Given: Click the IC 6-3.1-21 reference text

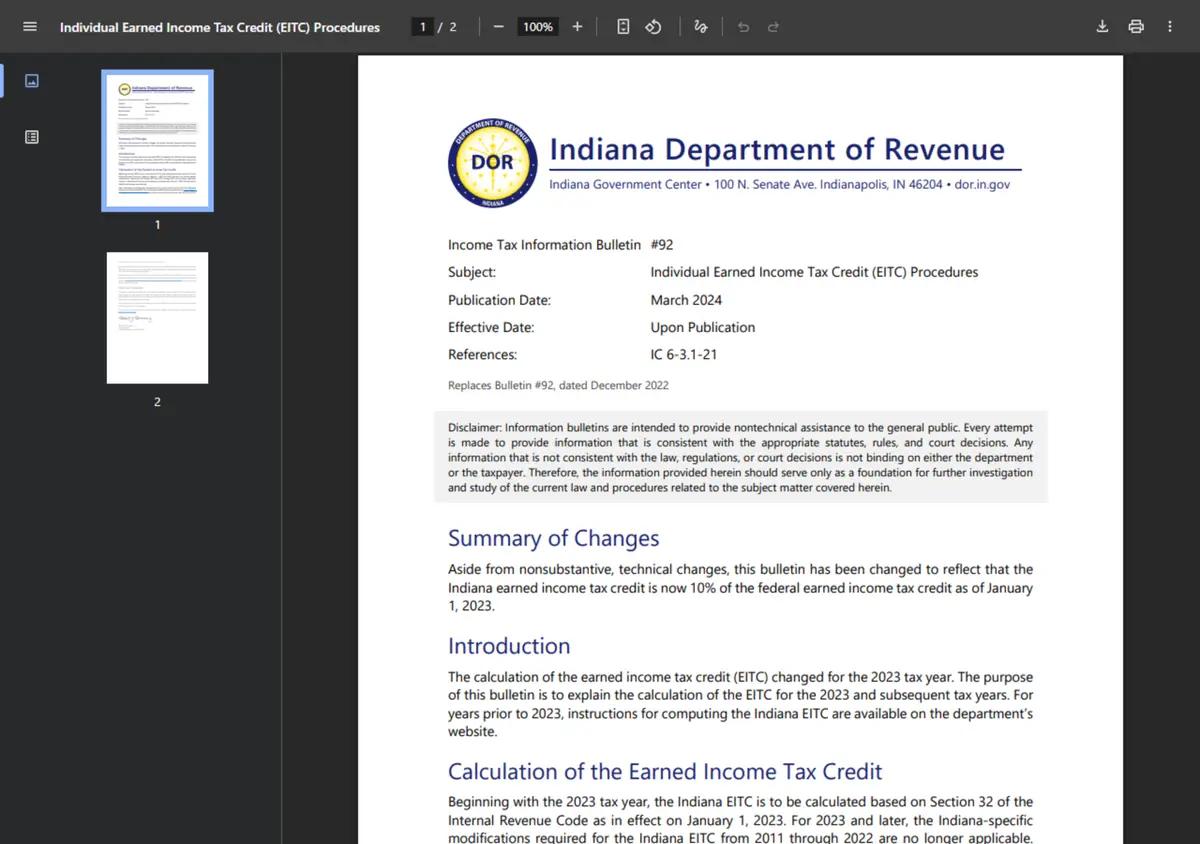Looking at the screenshot, I should click(684, 355).
